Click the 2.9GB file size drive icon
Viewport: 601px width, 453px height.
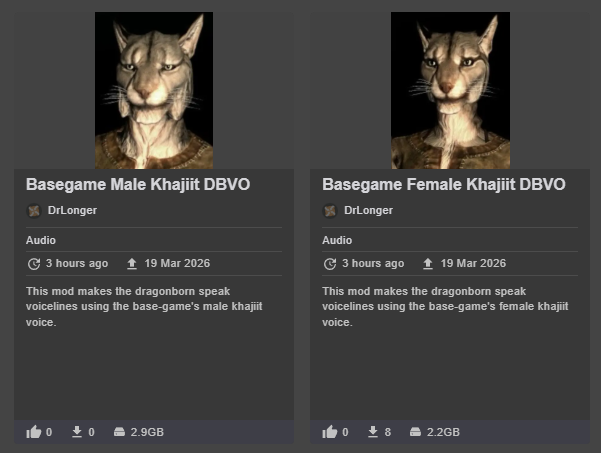(x=119, y=432)
